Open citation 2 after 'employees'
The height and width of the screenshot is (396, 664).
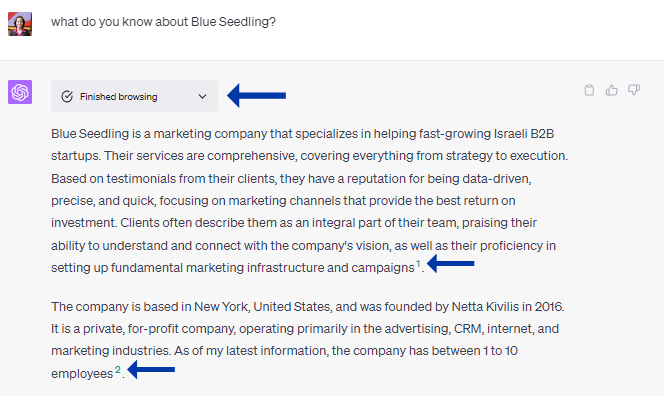(x=118, y=370)
